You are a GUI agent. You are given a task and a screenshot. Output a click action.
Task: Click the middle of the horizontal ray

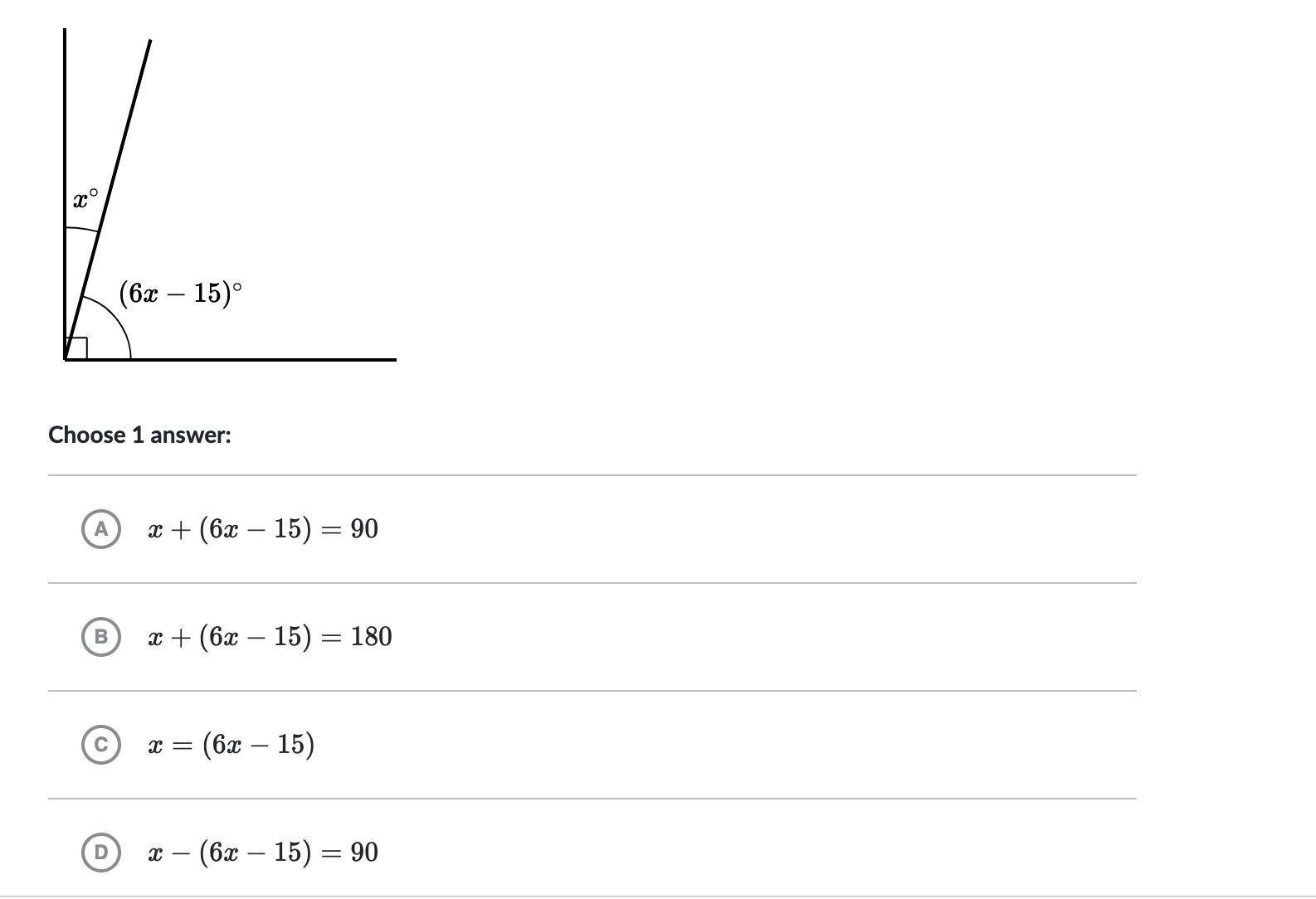coord(231,359)
